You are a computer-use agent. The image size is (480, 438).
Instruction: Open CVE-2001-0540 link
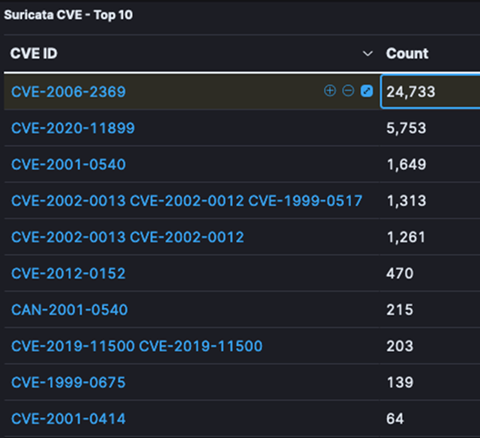(68, 164)
